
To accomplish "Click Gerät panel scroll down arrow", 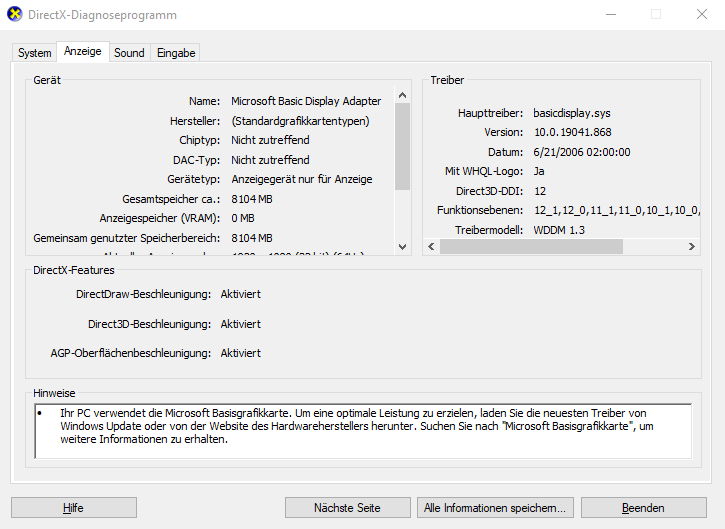I will click(402, 247).
